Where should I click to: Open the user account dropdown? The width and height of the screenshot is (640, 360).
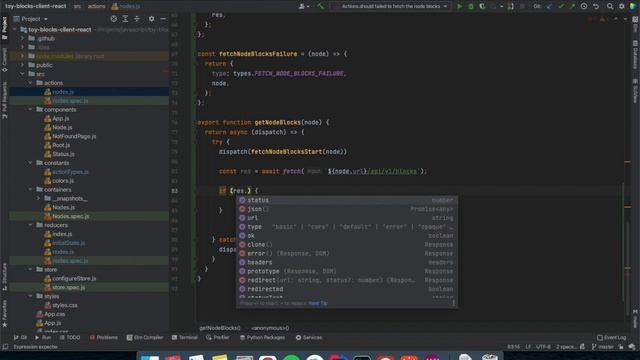click(x=304, y=6)
